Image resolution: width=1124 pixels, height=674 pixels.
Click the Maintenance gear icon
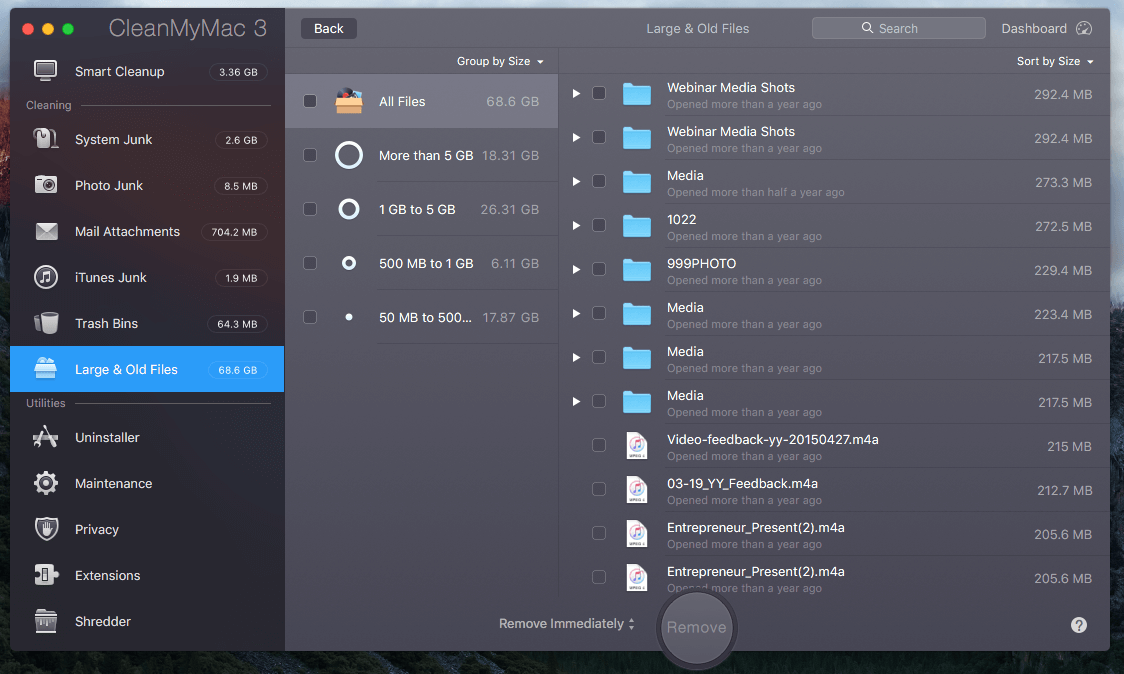coord(46,483)
